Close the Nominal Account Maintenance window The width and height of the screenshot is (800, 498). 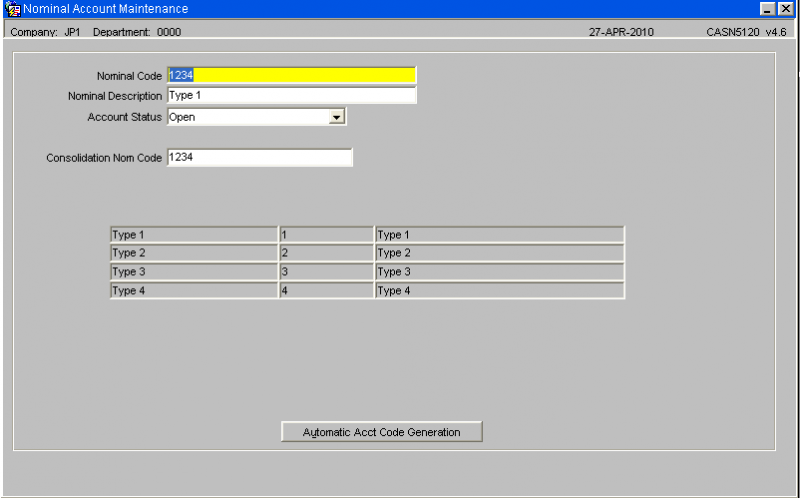(786, 9)
